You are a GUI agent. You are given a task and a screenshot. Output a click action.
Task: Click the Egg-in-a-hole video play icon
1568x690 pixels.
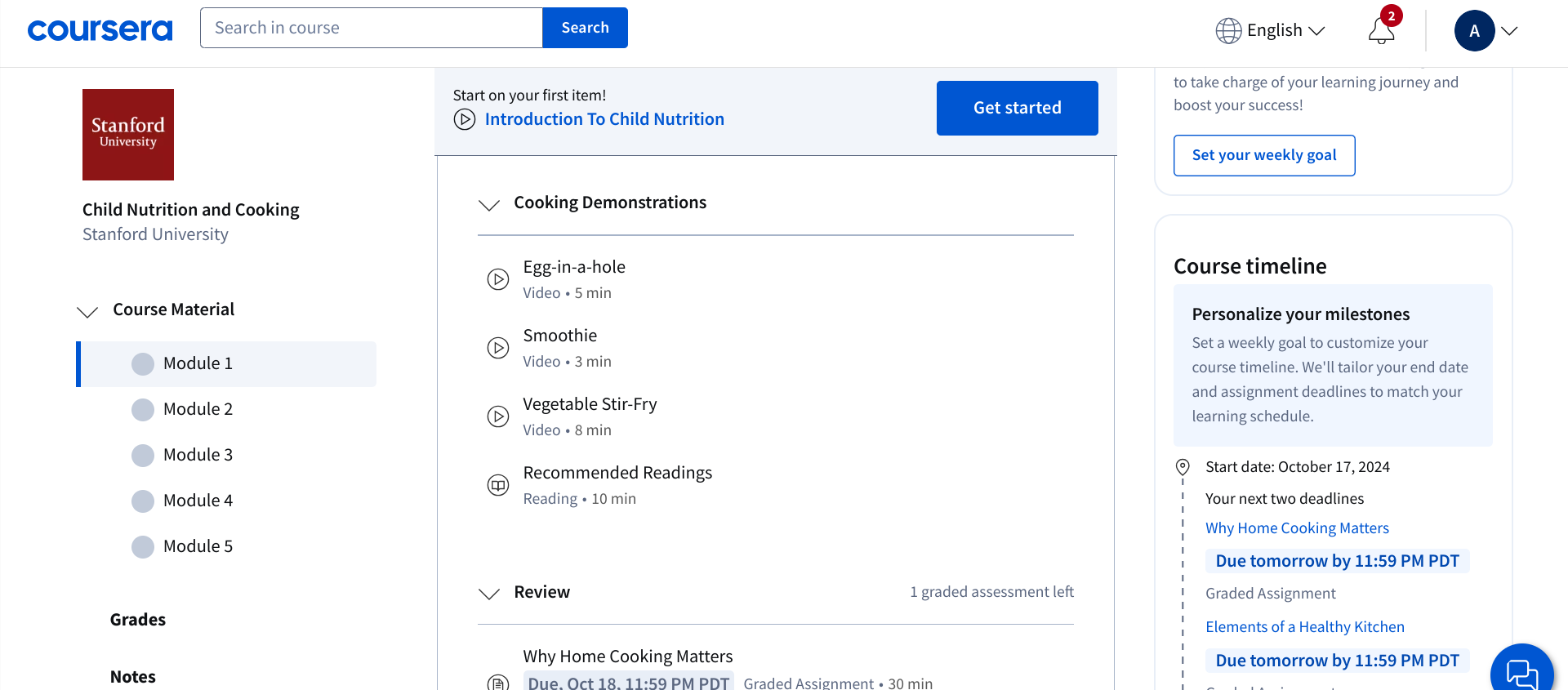coord(498,279)
